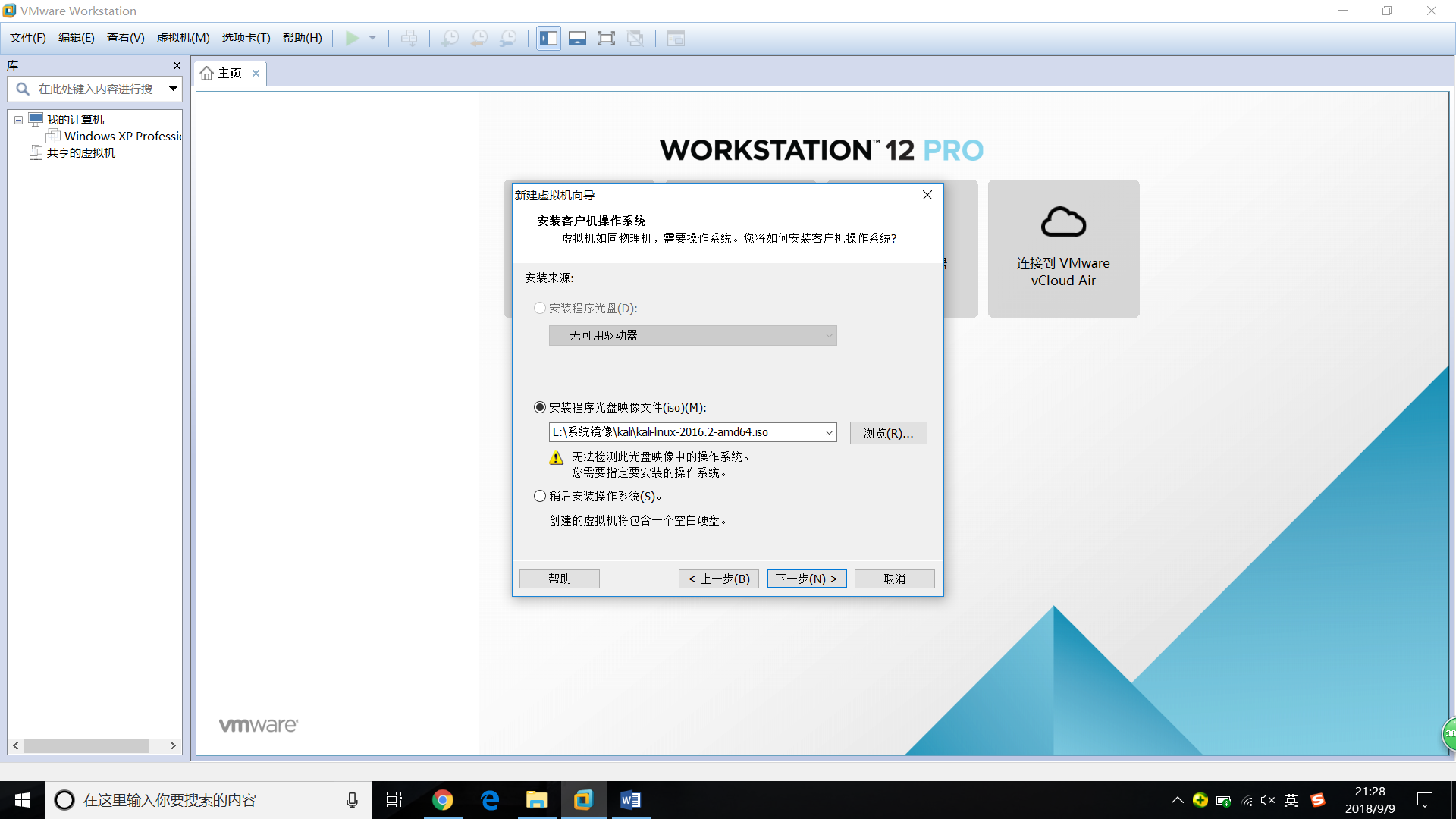Open the 编辑(E) menu

(76, 38)
